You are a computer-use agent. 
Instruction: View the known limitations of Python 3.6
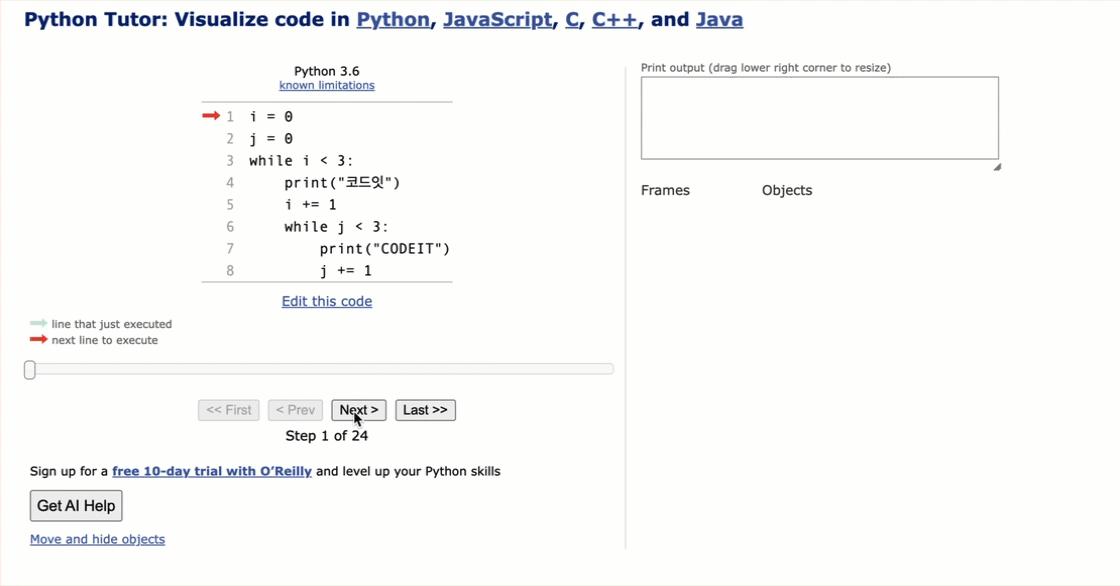[x=327, y=85]
